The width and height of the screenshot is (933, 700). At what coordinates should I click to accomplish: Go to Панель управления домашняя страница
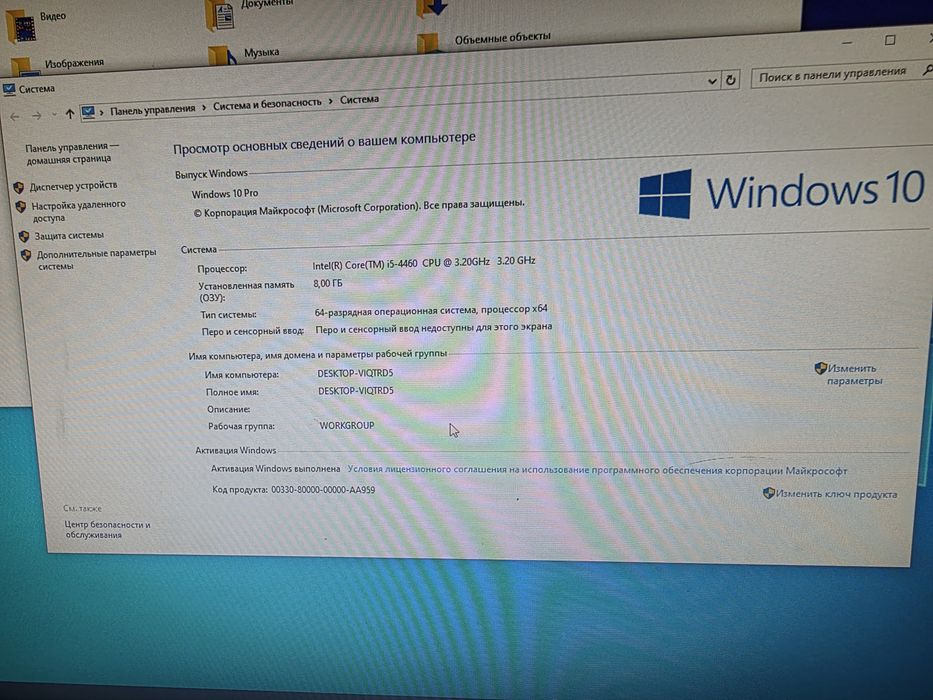70,152
